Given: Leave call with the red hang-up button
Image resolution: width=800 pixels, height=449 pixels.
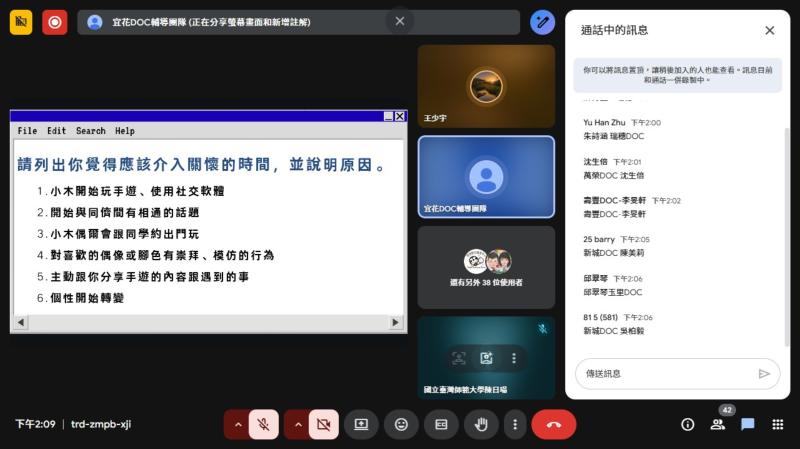Looking at the screenshot, I should click(x=554, y=424).
